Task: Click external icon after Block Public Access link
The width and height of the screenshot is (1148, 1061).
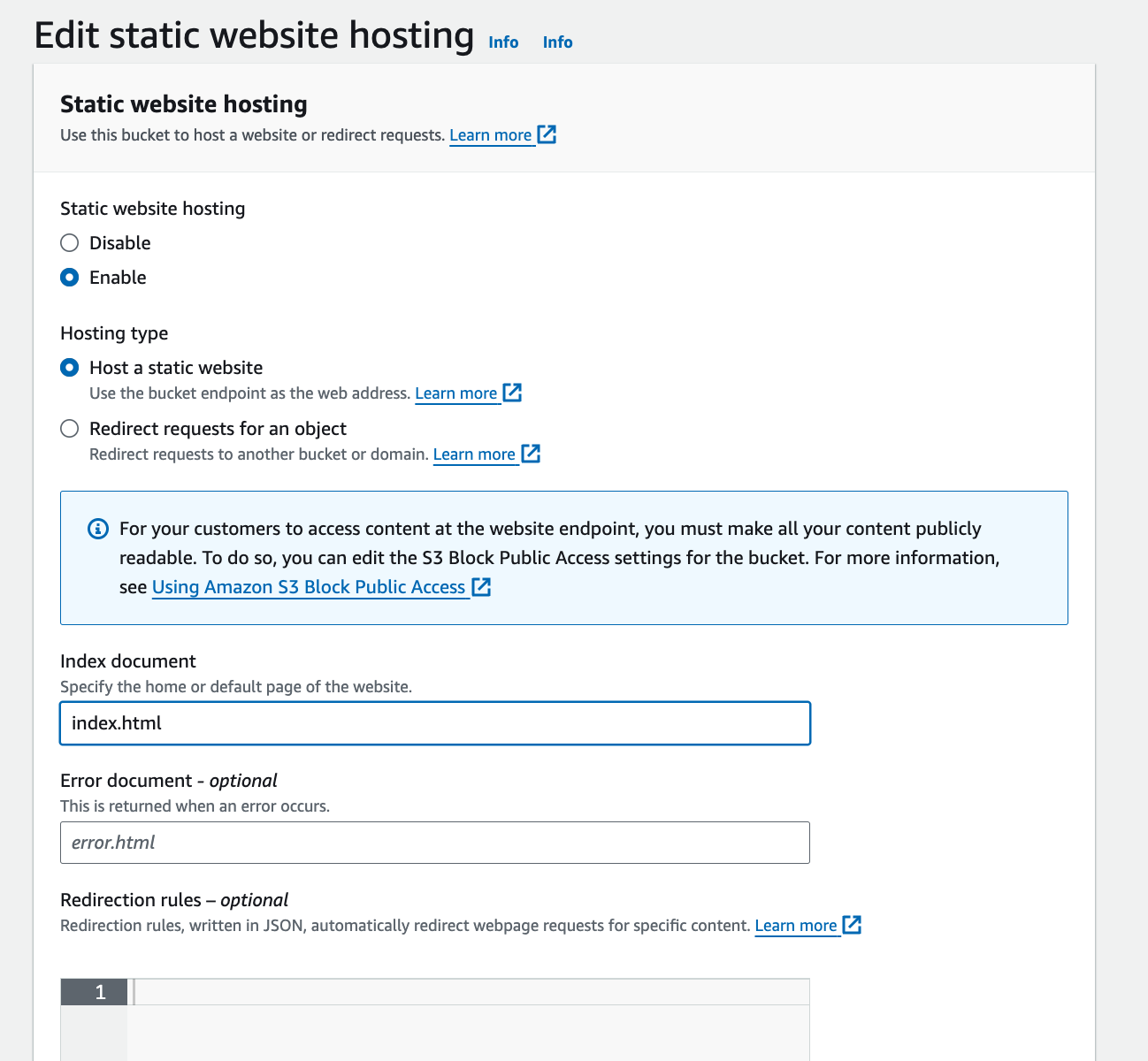Action: click(481, 587)
